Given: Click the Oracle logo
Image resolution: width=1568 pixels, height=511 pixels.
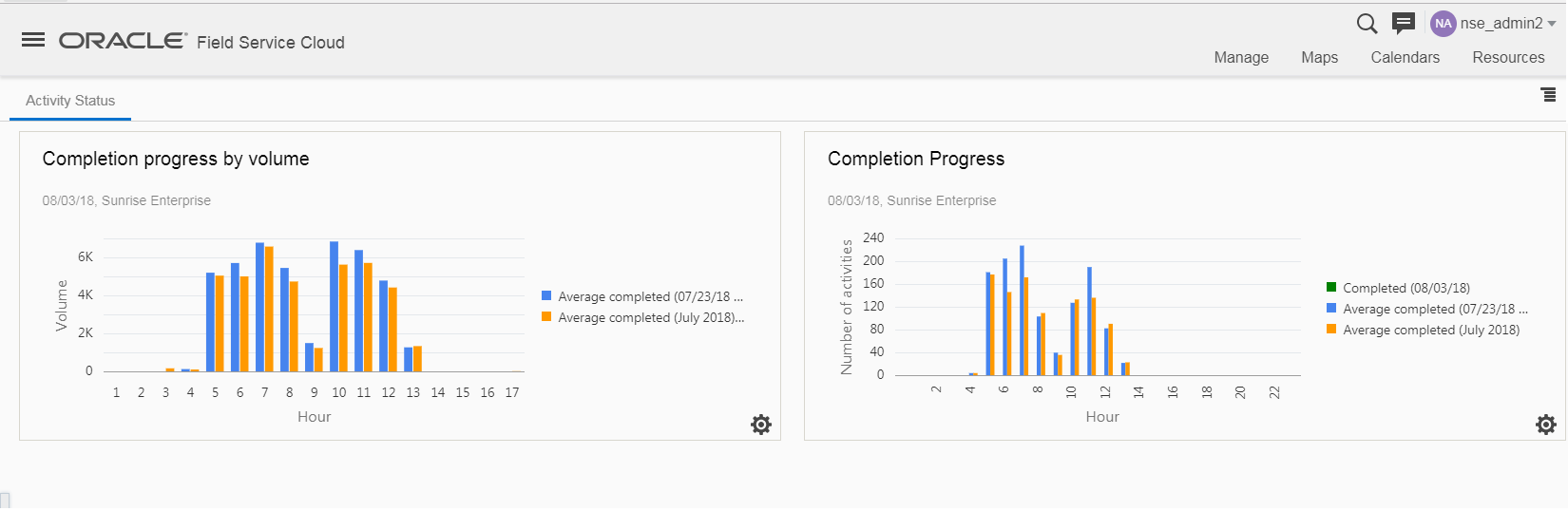Looking at the screenshot, I should click(x=123, y=41).
